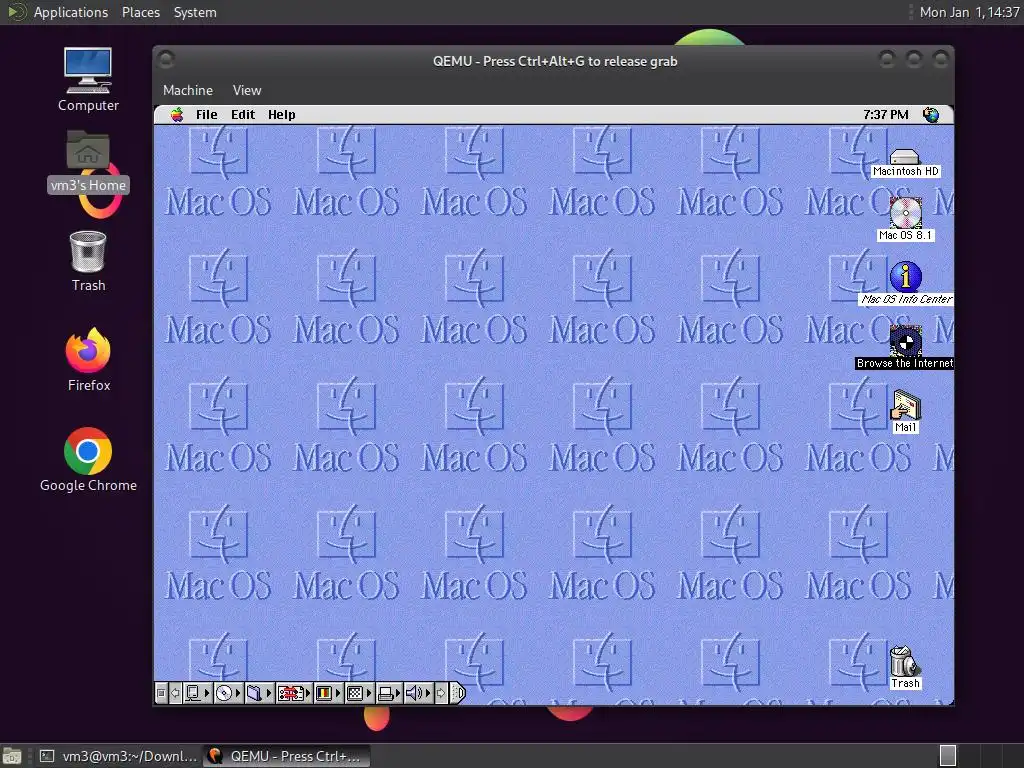The image size is (1024, 768).
Task: Click the QEMU window menu button in title bar
Action: (166, 59)
